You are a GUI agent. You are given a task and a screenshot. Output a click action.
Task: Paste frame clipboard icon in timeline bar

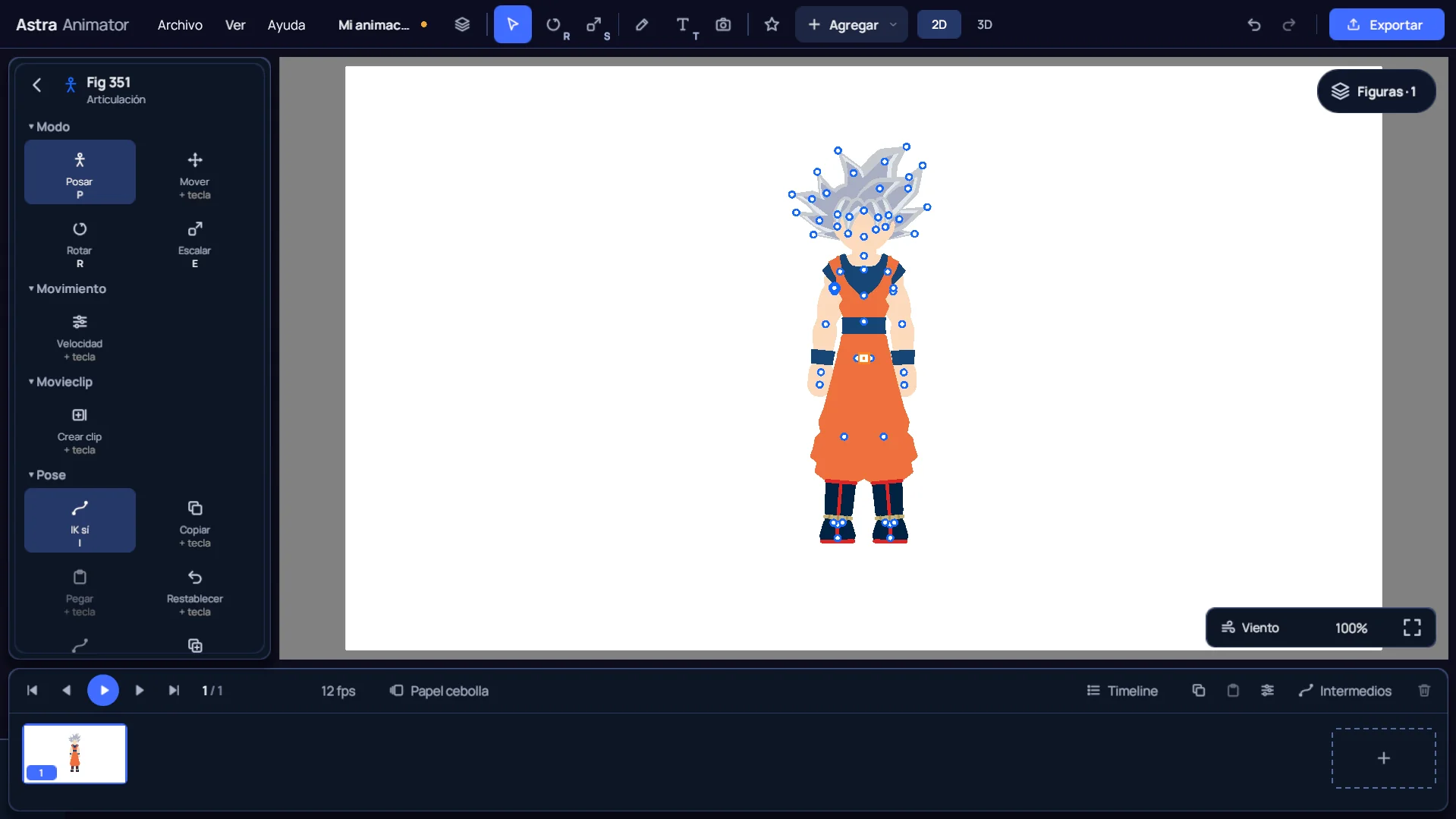click(x=1233, y=691)
